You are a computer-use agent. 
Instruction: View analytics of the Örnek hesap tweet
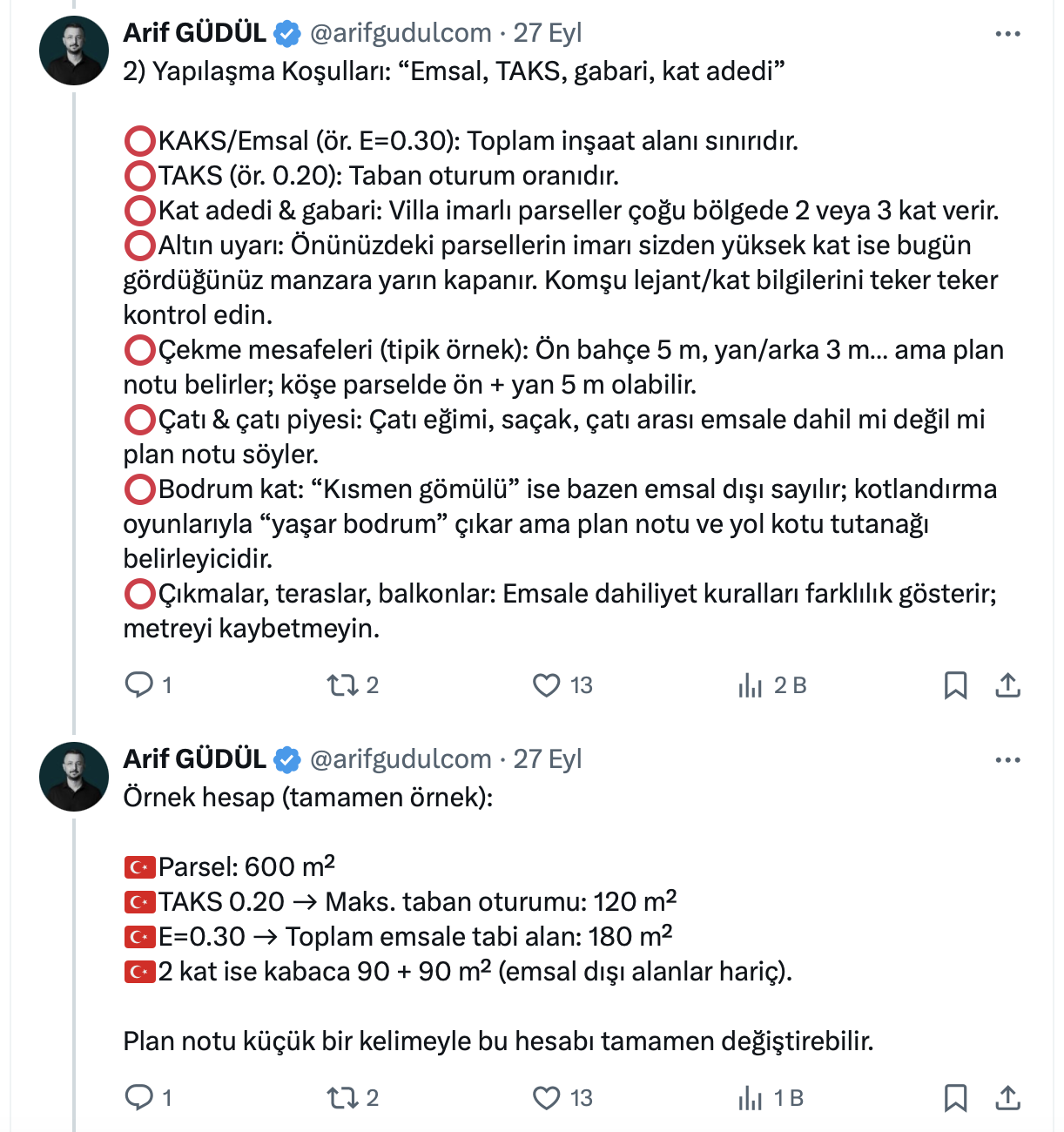click(751, 1098)
